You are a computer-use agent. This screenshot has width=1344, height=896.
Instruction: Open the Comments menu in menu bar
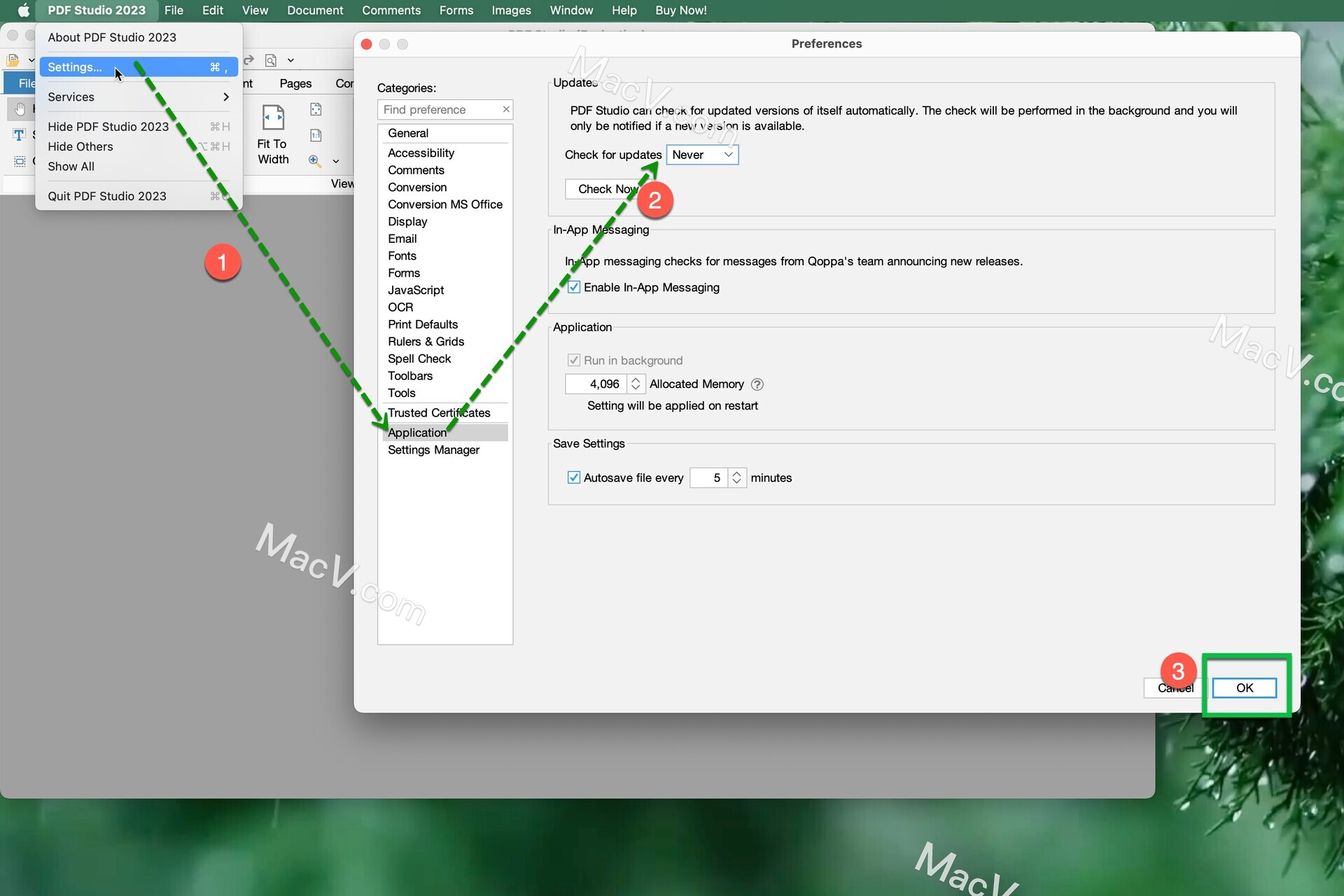tap(391, 10)
